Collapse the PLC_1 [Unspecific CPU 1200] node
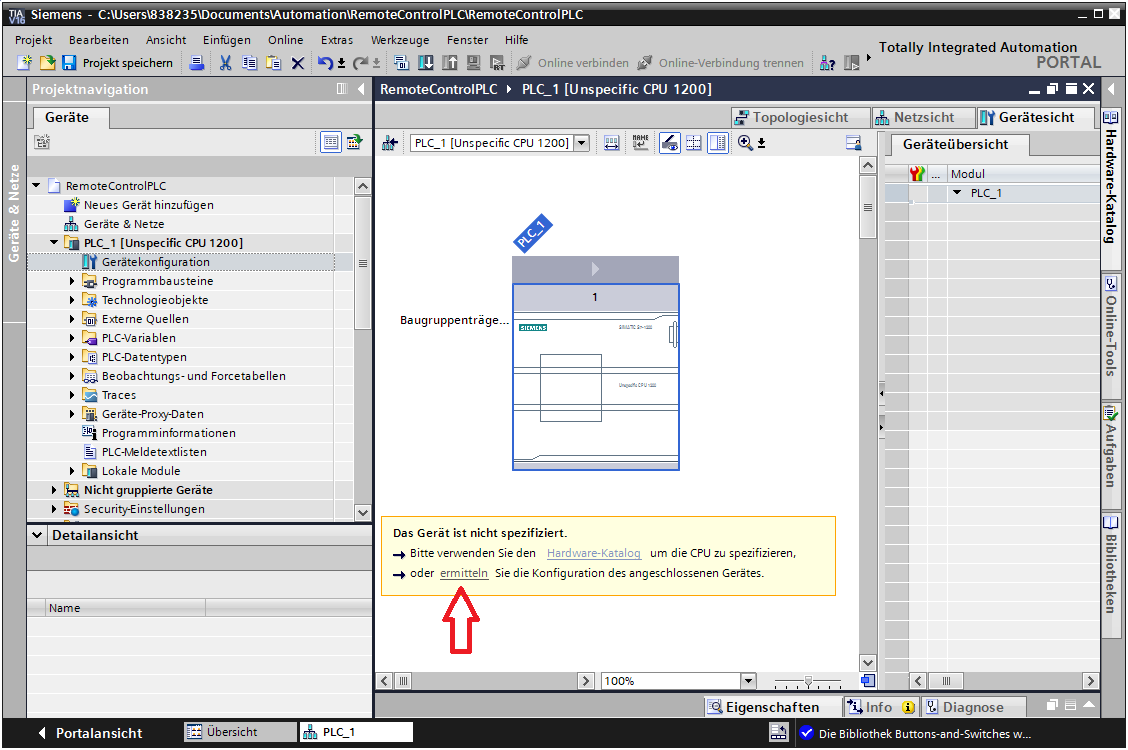The width and height of the screenshot is (1128, 750). [x=54, y=242]
